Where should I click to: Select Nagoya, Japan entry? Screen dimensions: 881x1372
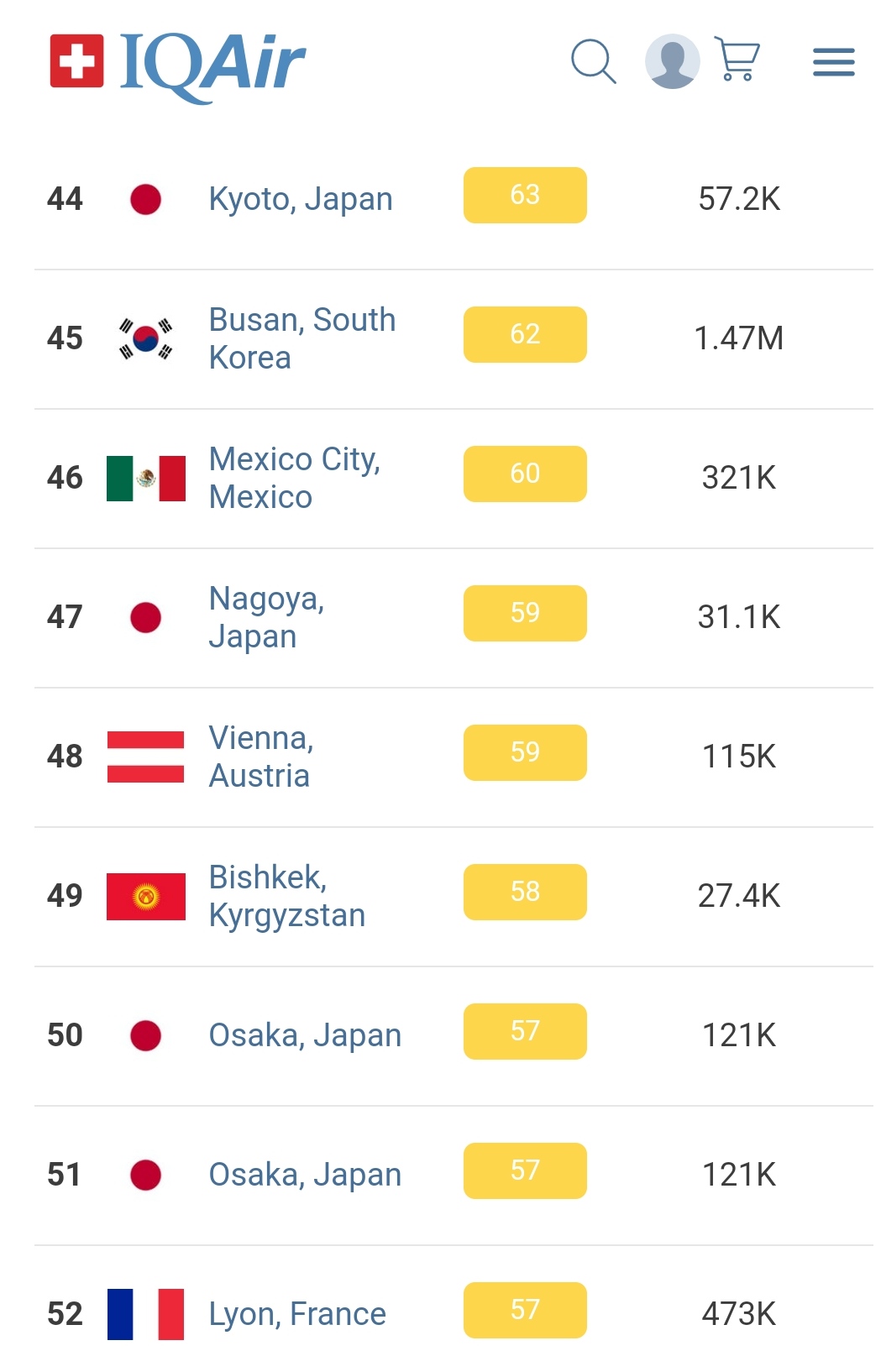pos(266,617)
